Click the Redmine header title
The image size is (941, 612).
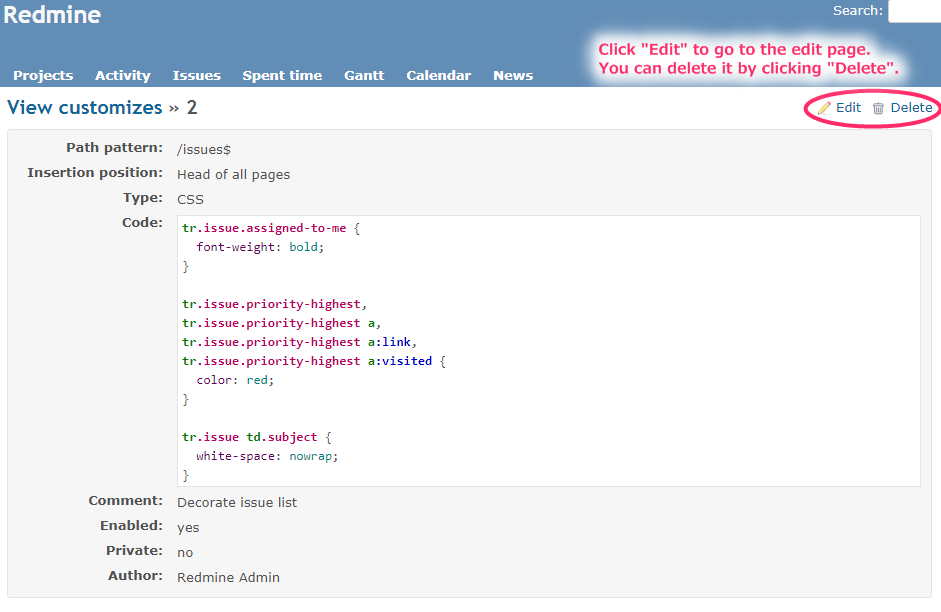coord(52,14)
